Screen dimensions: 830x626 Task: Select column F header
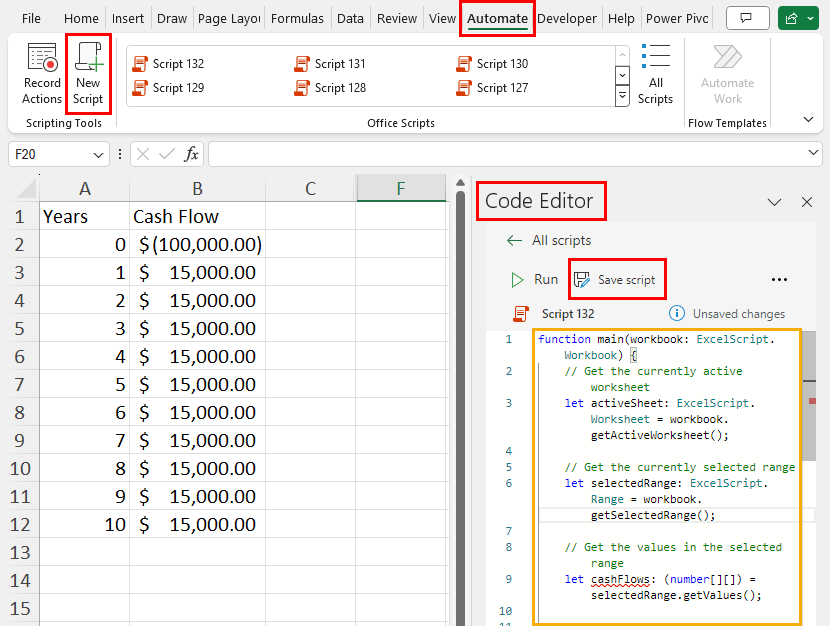[x=401, y=188]
